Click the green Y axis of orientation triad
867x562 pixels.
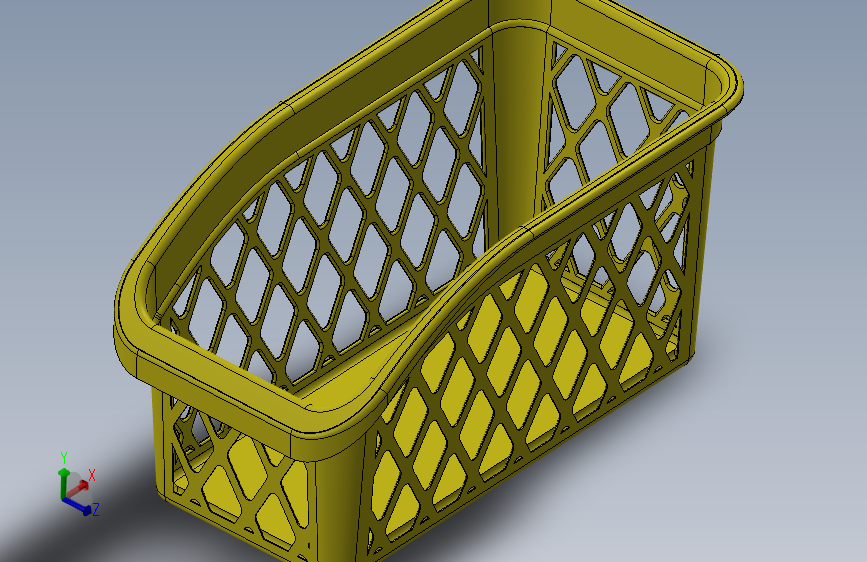pyautogui.click(x=64, y=482)
